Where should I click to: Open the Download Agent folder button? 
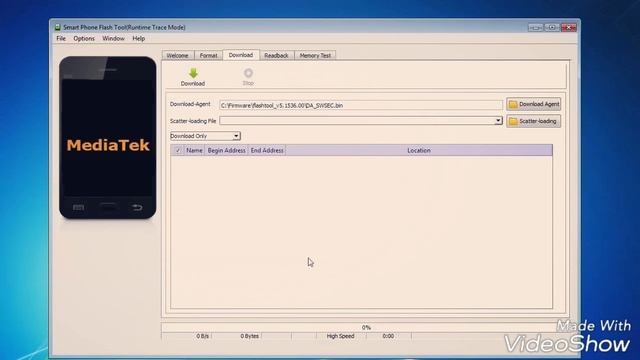pos(533,104)
